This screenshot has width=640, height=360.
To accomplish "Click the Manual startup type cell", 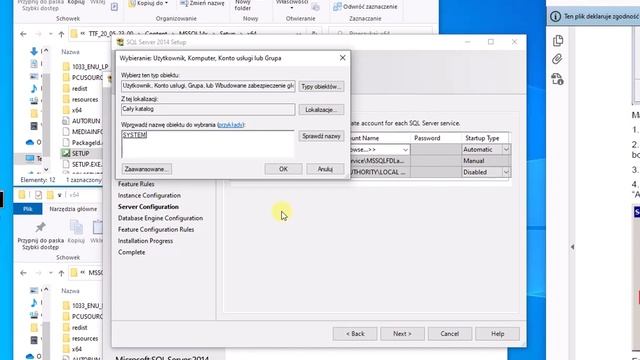I will (486, 161).
